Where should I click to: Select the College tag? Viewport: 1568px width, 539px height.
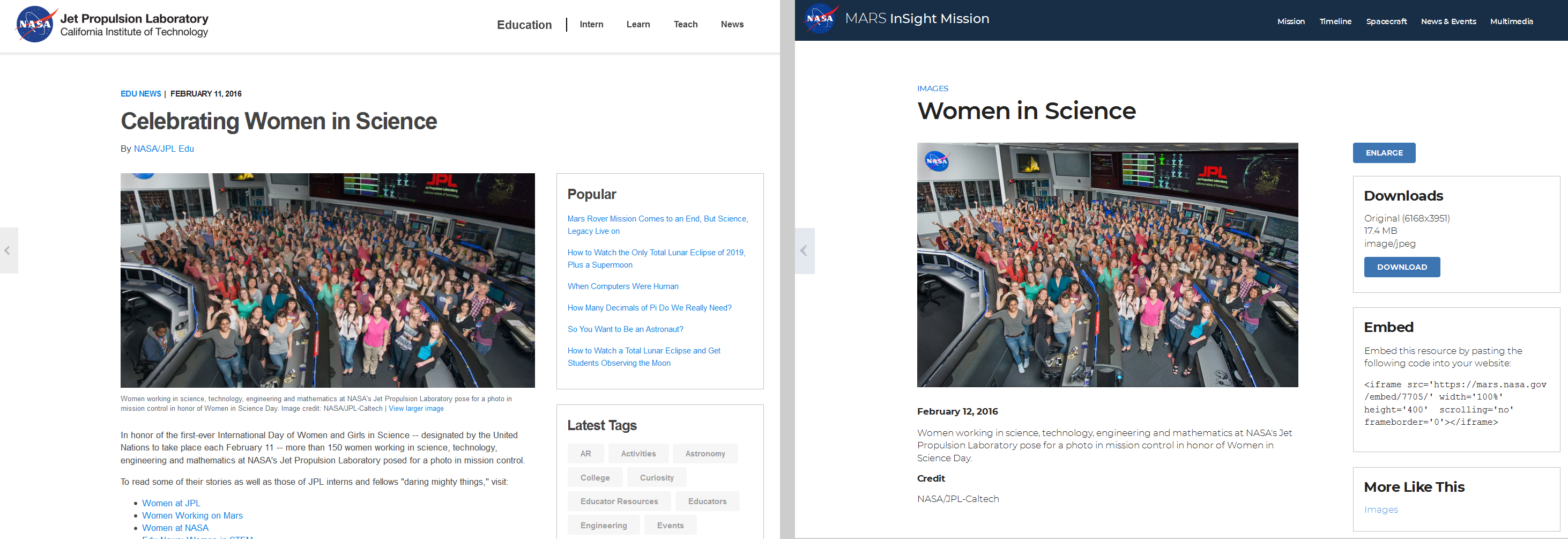(x=594, y=477)
